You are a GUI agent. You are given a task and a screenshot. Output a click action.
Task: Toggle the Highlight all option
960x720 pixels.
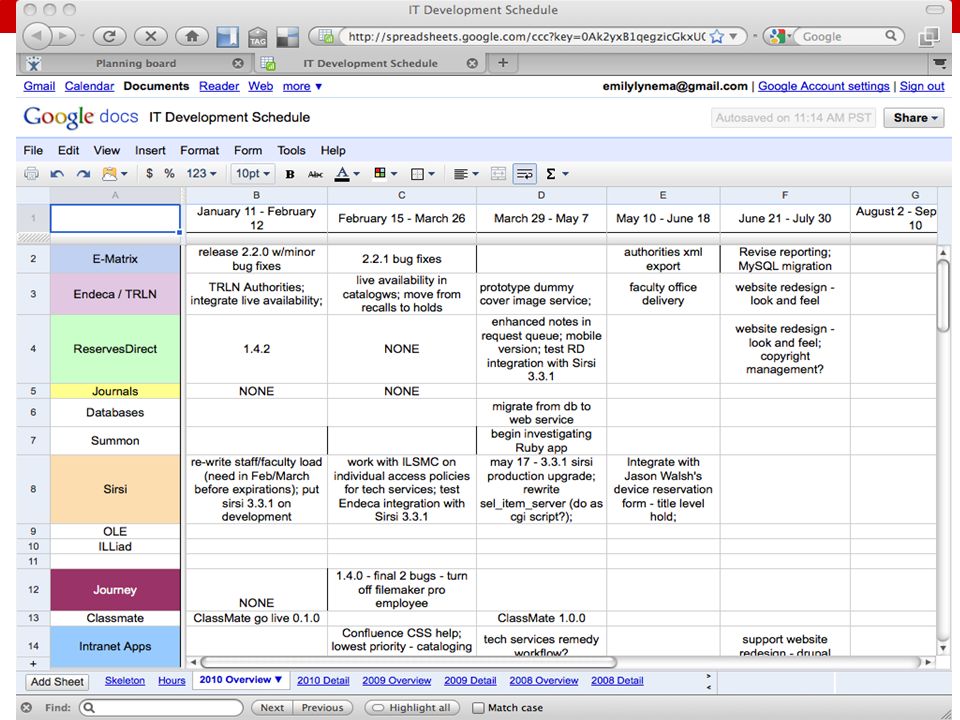coord(413,708)
